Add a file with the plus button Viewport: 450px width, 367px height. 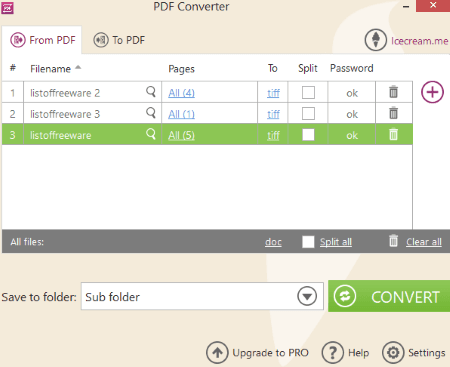pos(432,92)
